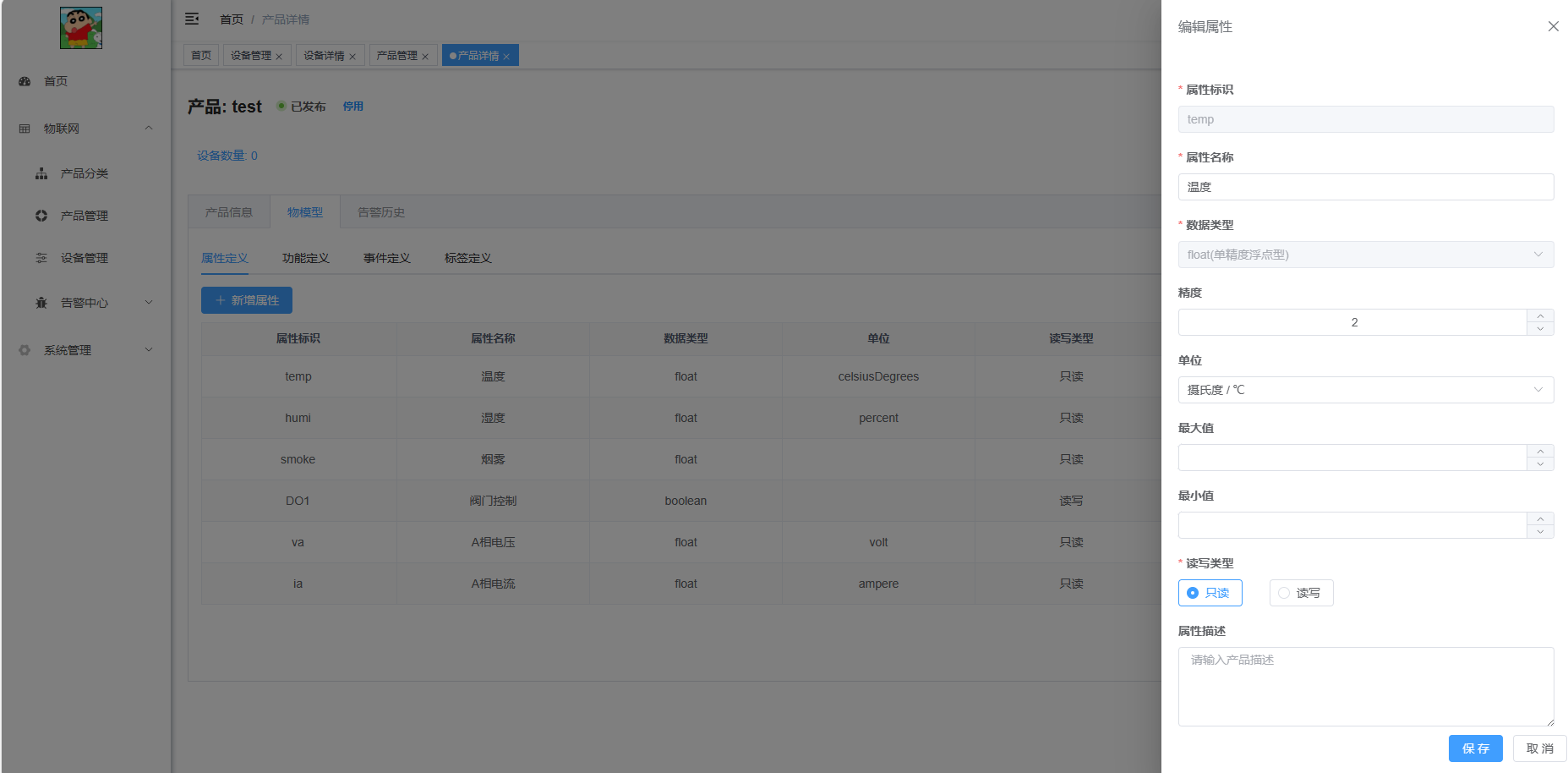Click 首页 in the breadcrumb
1568x773 pixels.
(x=232, y=19)
